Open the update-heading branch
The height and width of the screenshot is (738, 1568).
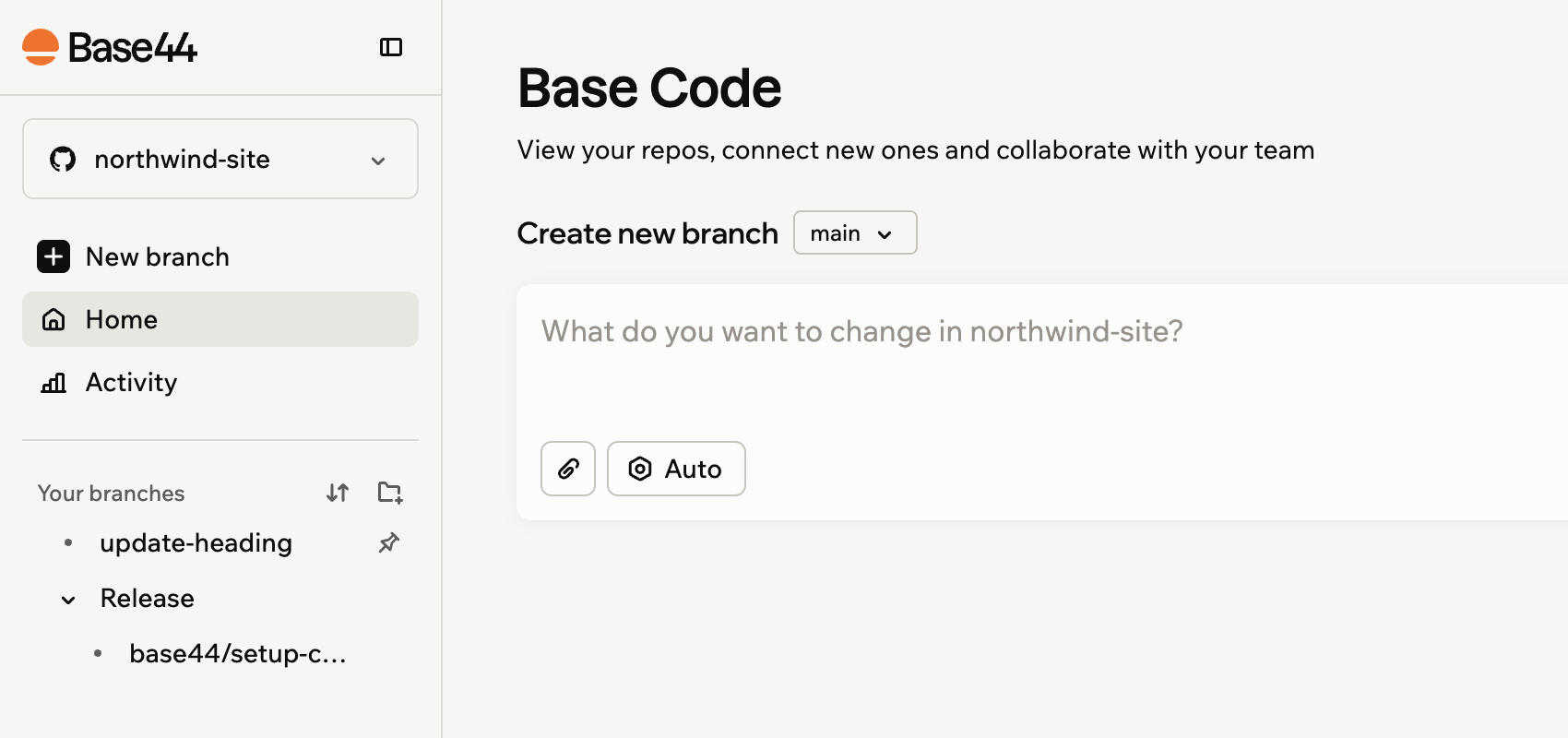196,542
